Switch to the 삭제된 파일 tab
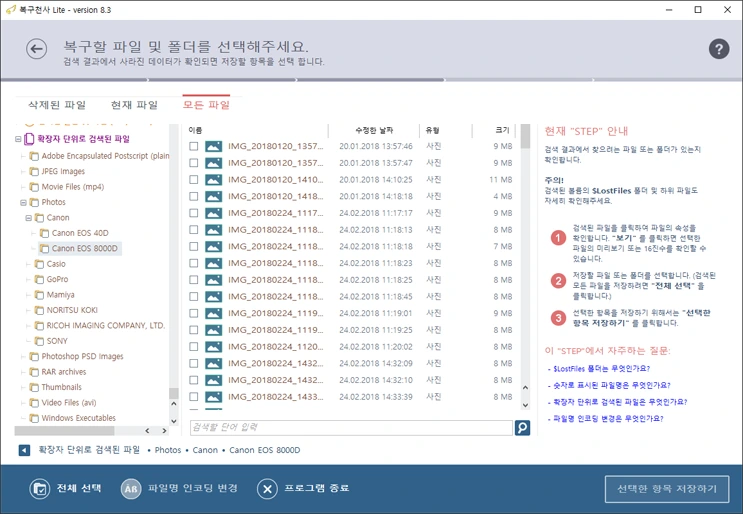 (x=57, y=105)
